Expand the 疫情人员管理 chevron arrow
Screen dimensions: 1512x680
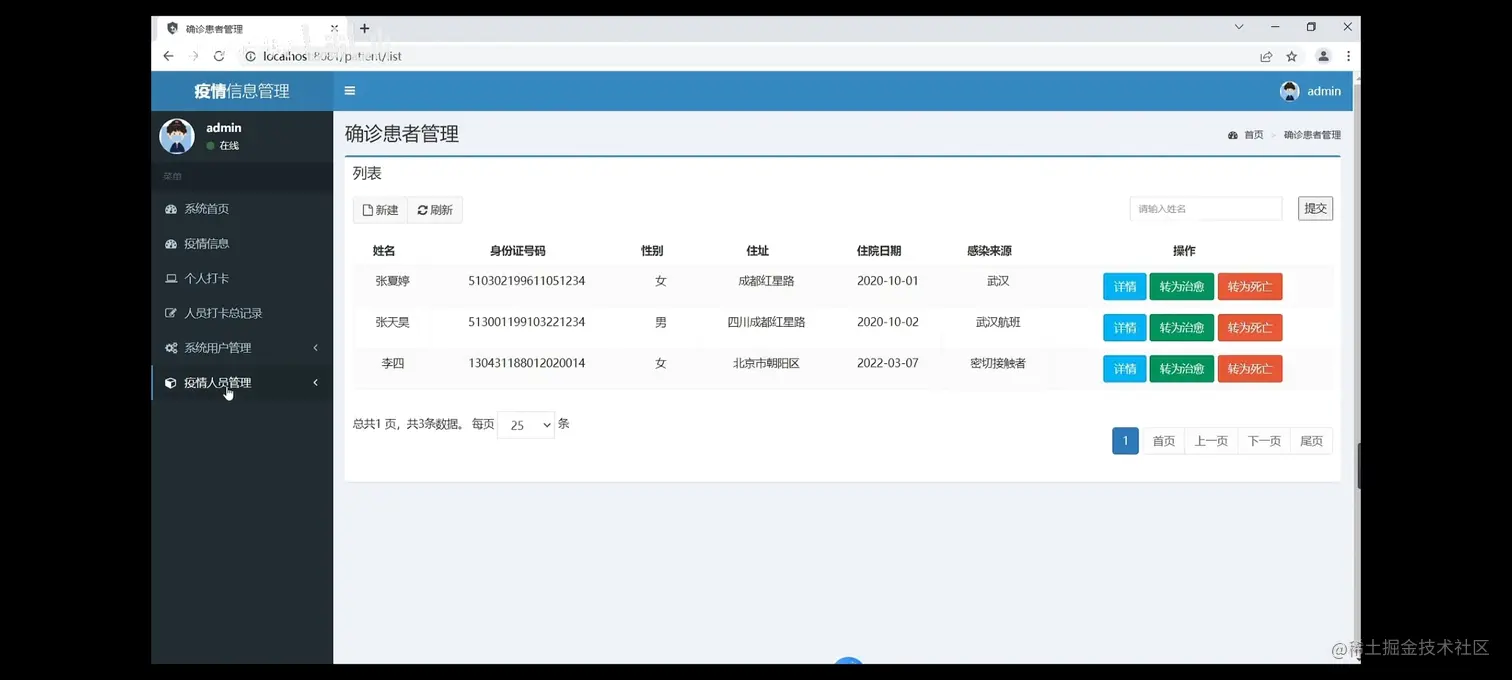point(316,383)
